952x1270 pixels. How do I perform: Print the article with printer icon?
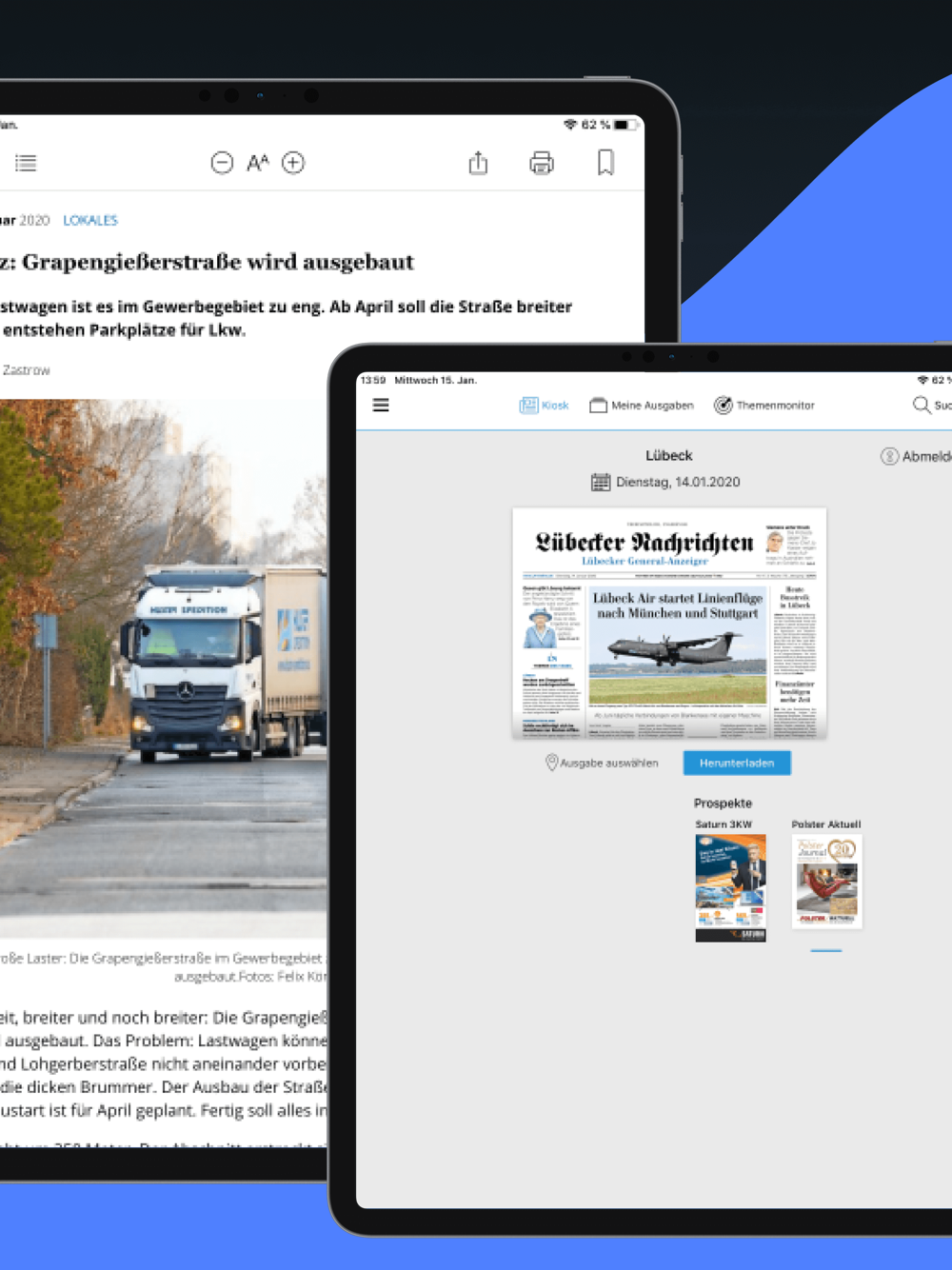click(x=542, y=163)
